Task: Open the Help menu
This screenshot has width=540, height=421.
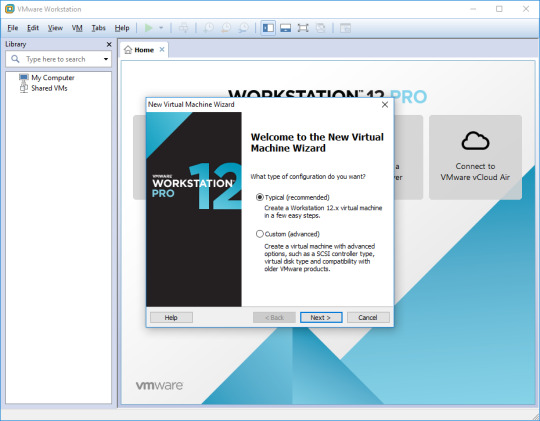Action: (122, 28)
